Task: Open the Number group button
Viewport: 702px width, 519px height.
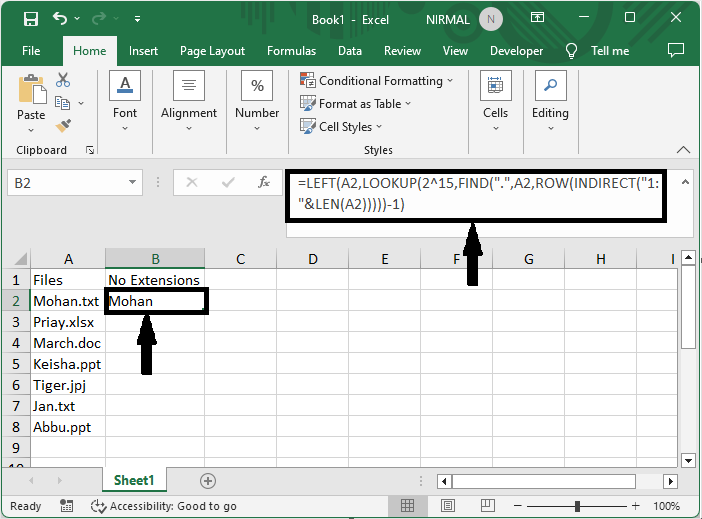Action: [257, 102]
